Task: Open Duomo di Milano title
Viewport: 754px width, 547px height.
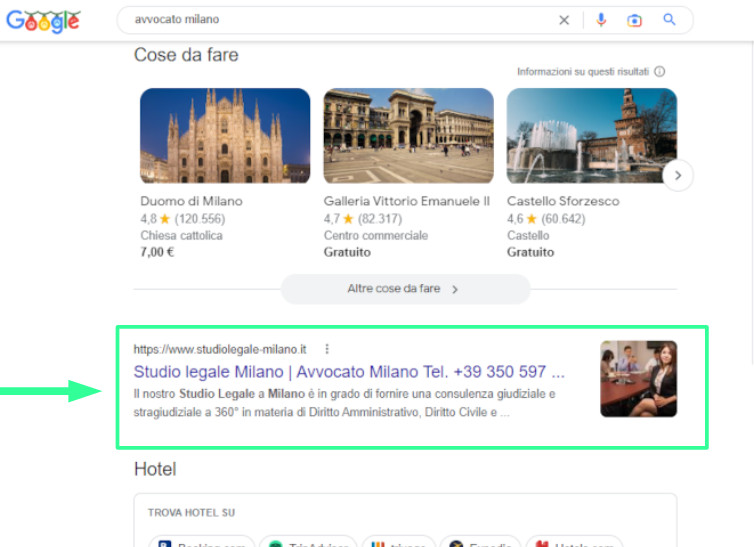Action: pyautogui.click(x=191, y=201)
